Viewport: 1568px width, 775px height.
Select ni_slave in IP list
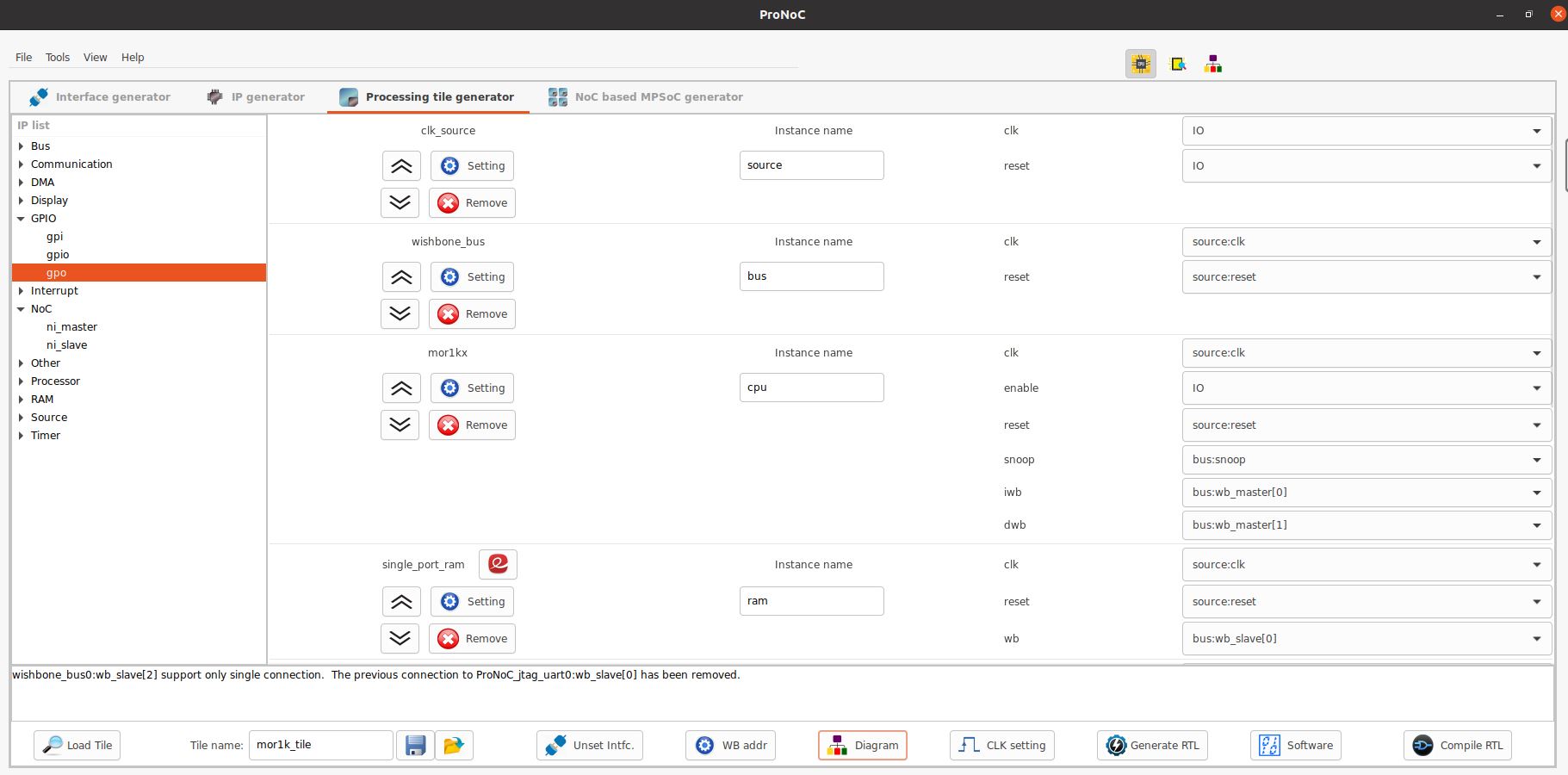[66, 345]
